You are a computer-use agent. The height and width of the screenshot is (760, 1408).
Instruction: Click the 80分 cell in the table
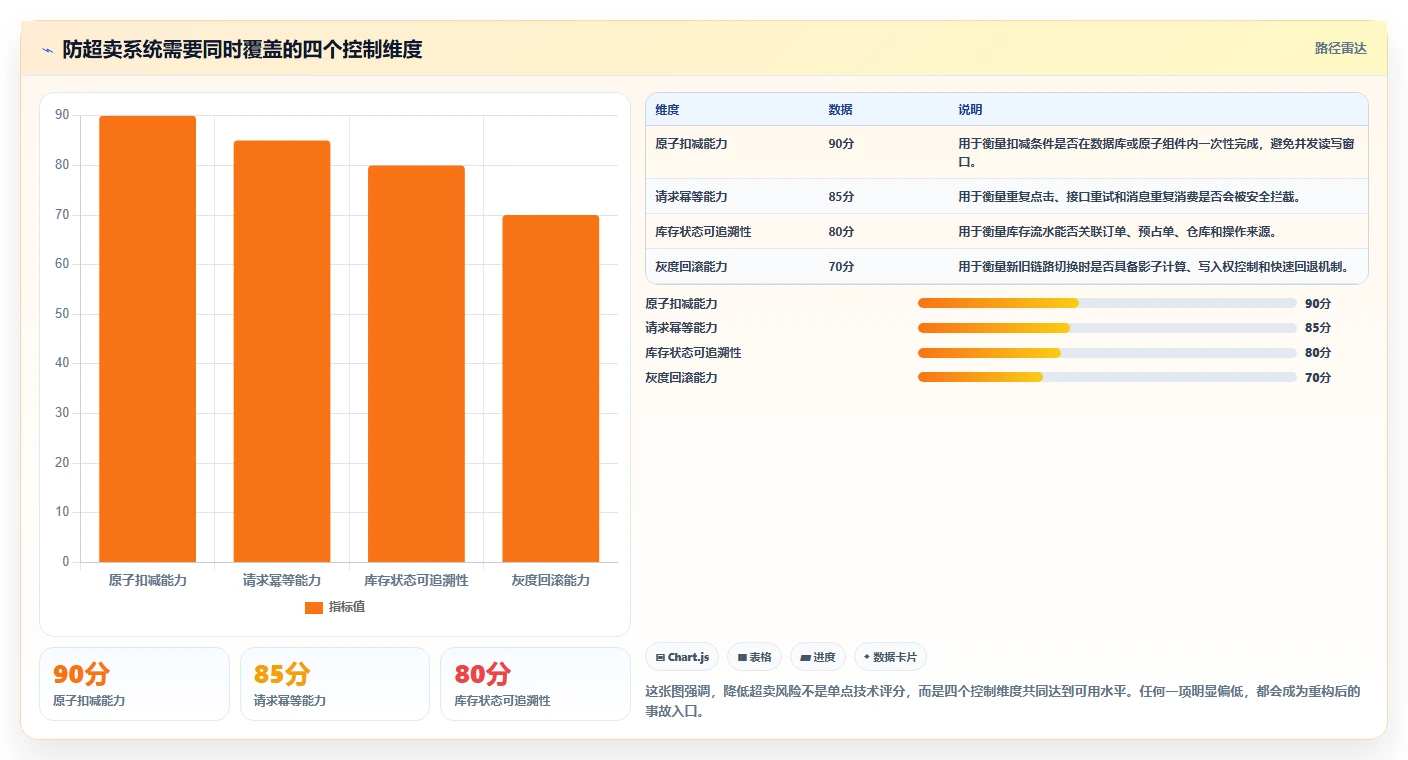point(841,231)
